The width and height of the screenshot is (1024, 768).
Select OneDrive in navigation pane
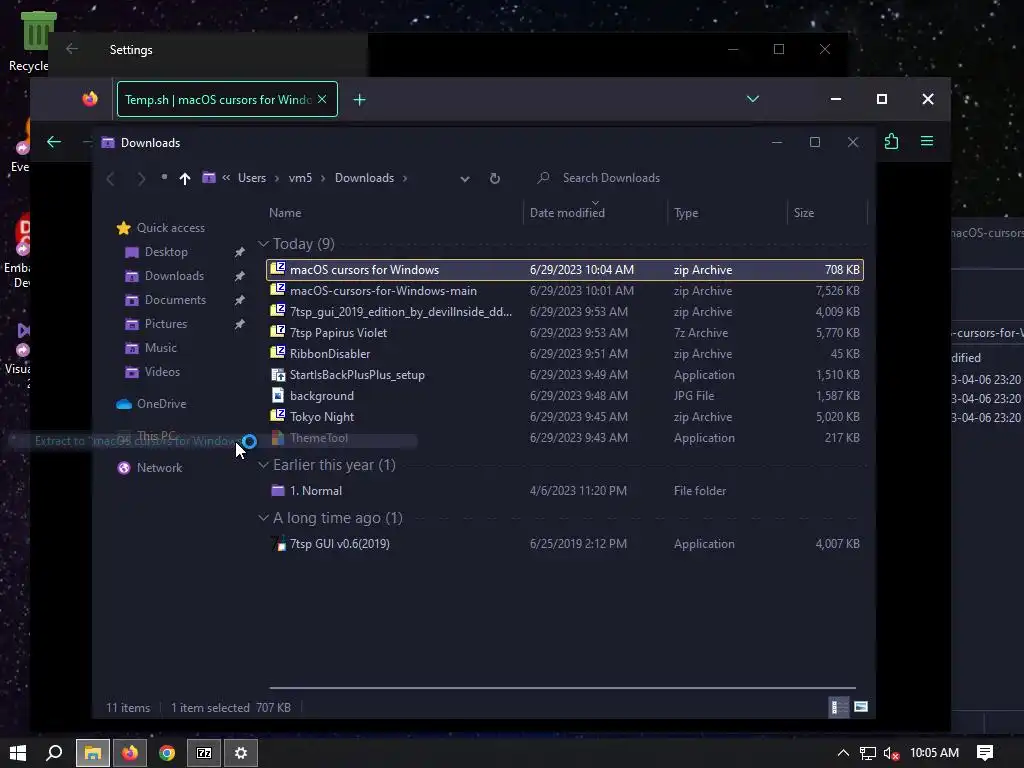[x=161, y=404]
